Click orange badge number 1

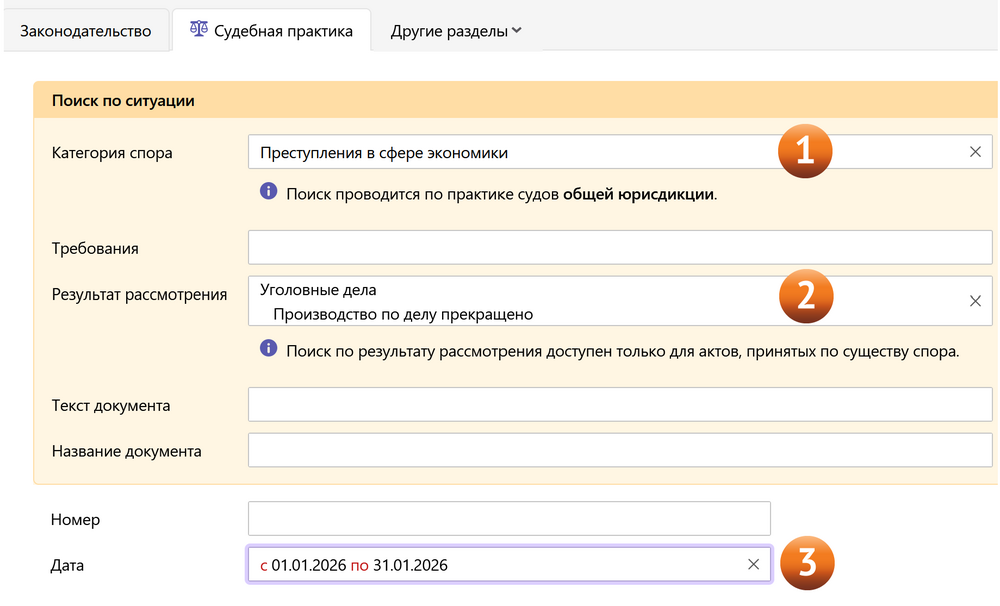pyautogui.click(x=806, y=151)
